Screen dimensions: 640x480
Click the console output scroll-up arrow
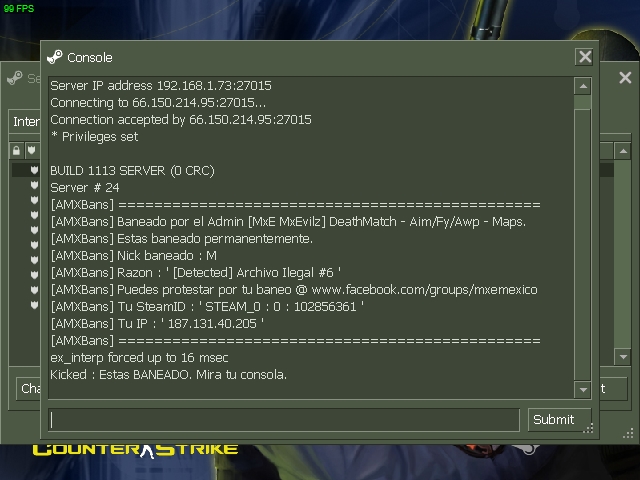coord(583,86)
